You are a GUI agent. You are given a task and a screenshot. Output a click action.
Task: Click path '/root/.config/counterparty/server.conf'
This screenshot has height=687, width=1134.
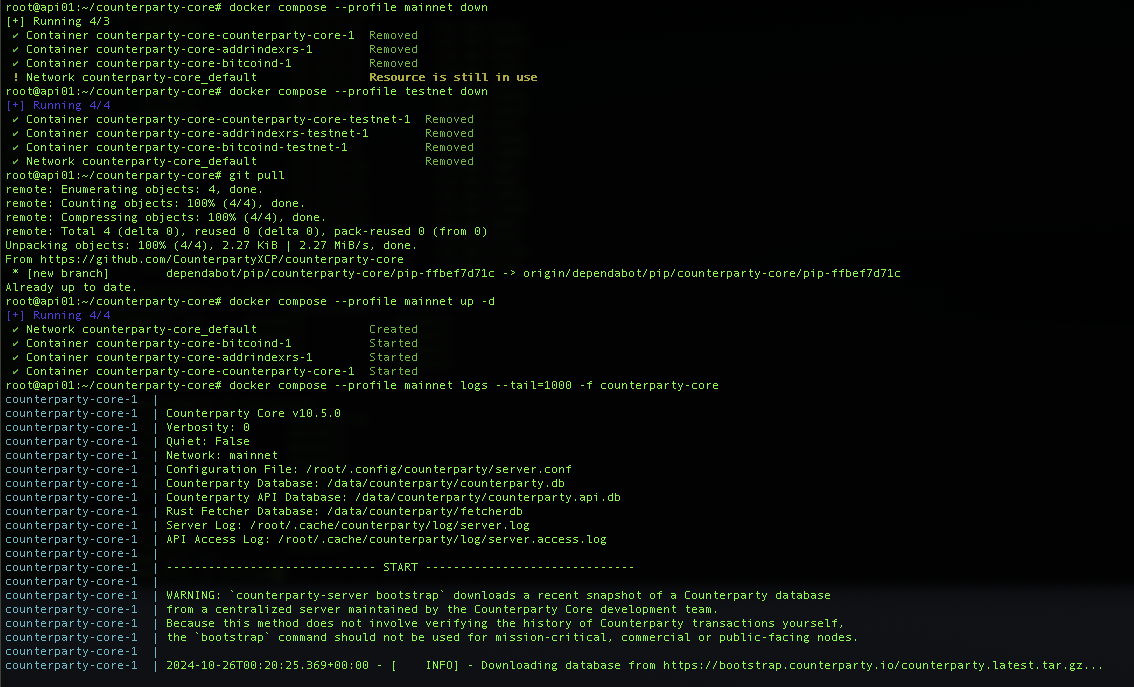(439, 469)
